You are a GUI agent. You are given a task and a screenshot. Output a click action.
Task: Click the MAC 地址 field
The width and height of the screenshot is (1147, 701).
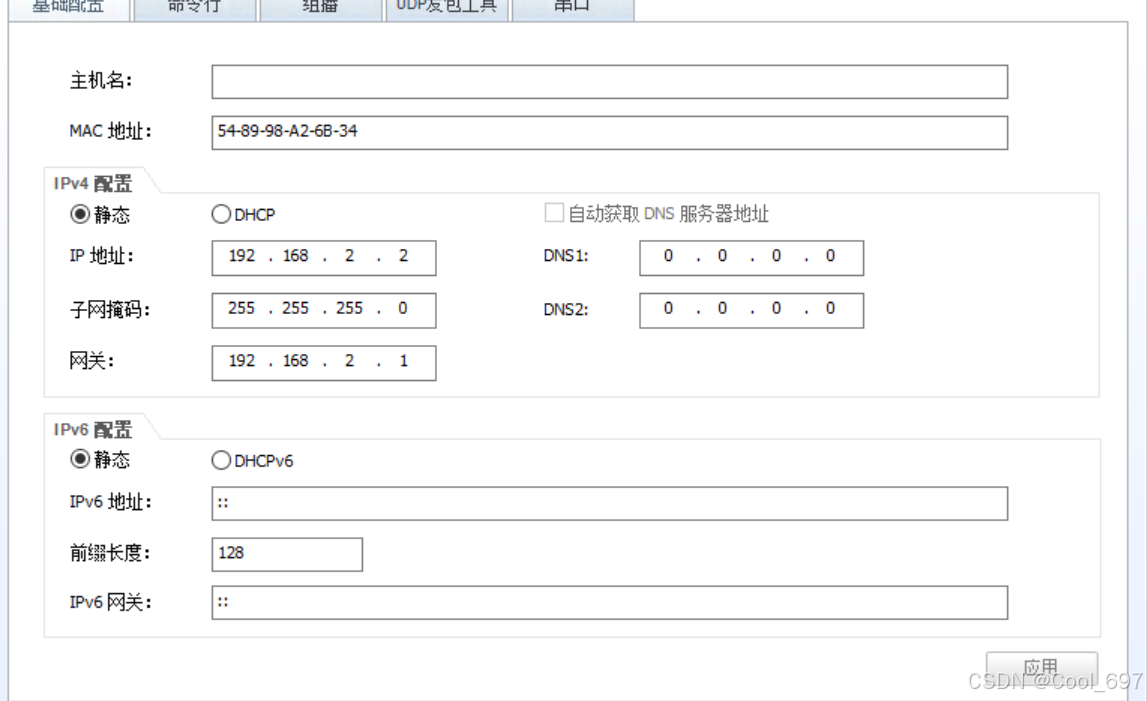coord(609,132)
